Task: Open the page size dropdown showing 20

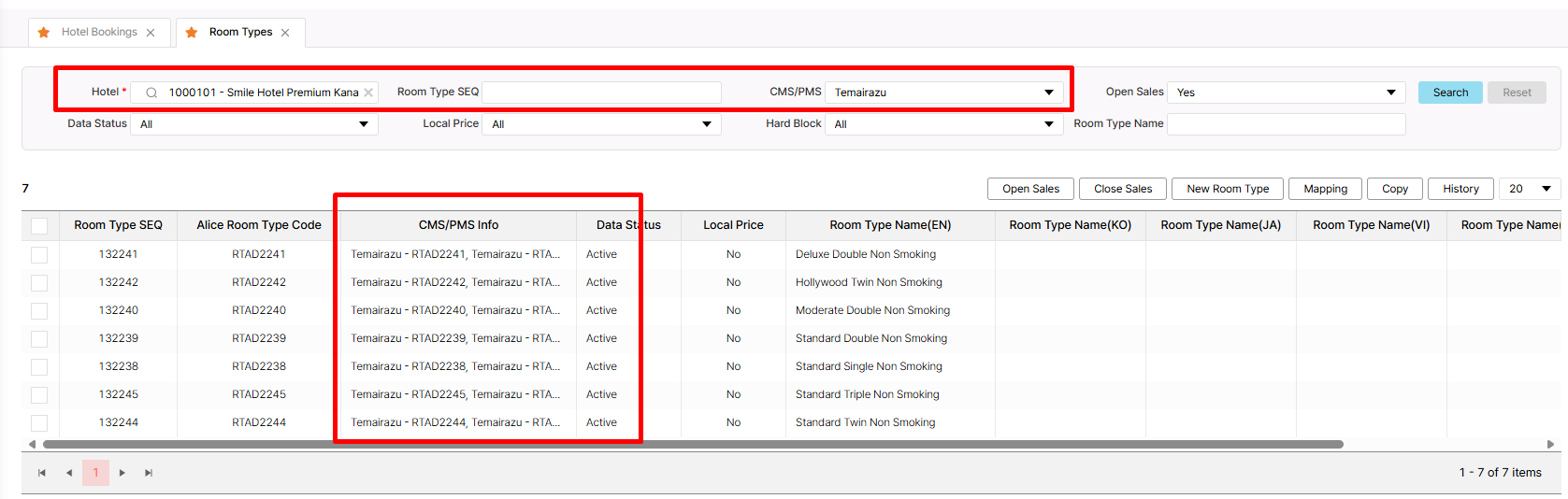Action: pos(1529,189)
